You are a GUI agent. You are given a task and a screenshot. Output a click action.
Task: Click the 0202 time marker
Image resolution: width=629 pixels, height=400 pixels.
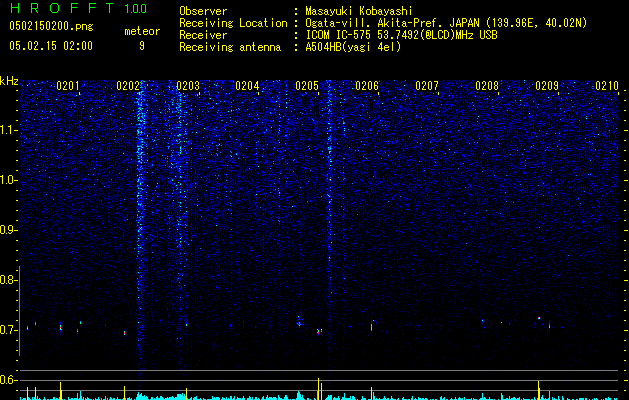128,85
